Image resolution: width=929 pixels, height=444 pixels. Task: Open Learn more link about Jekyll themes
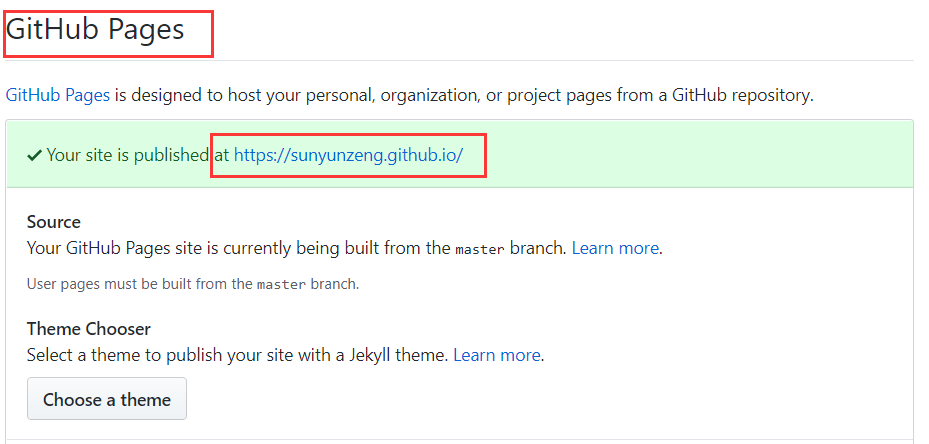(497, 355)
